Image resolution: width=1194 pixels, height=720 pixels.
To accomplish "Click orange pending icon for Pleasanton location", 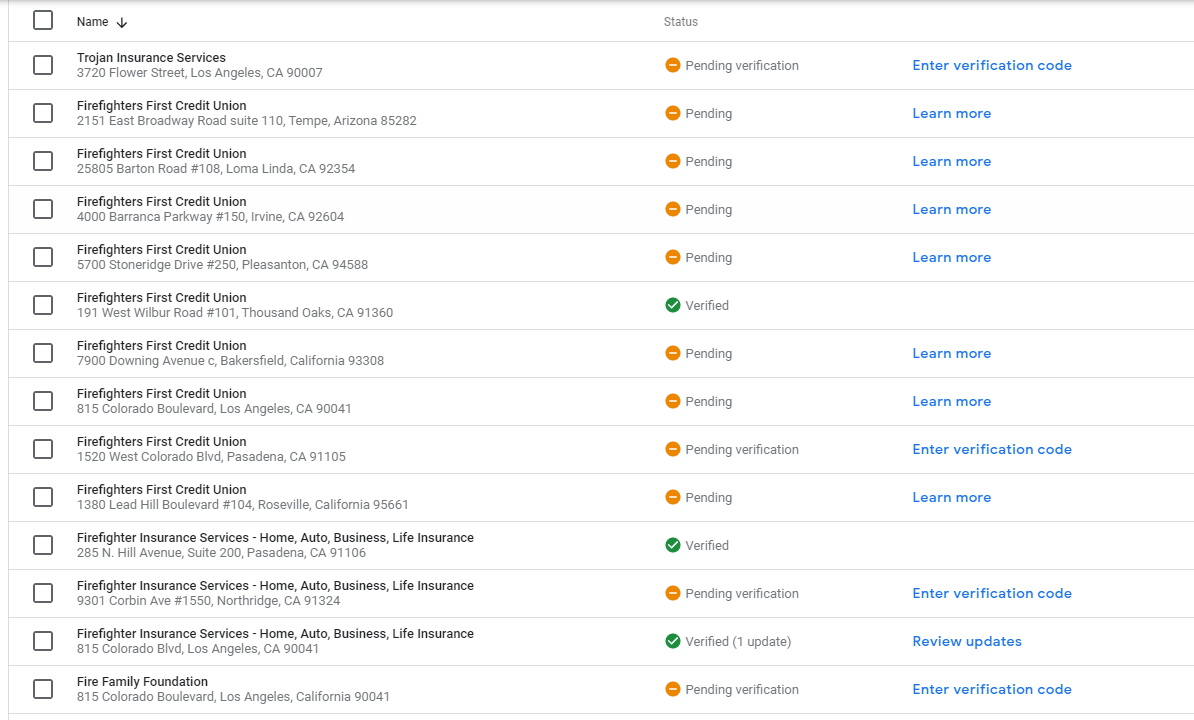I will pos(672,257).
